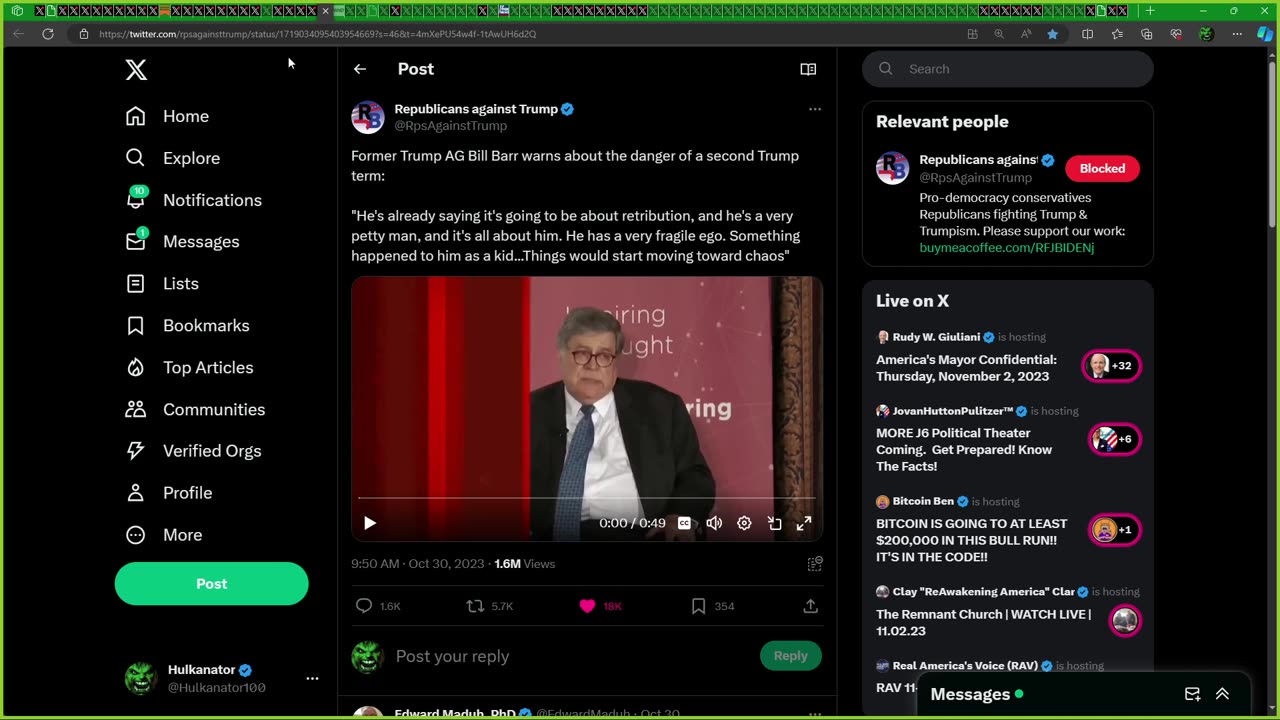Toggle video picture-in-picture mode
This screenshot has width=1280, height=720.
(774, 523)
